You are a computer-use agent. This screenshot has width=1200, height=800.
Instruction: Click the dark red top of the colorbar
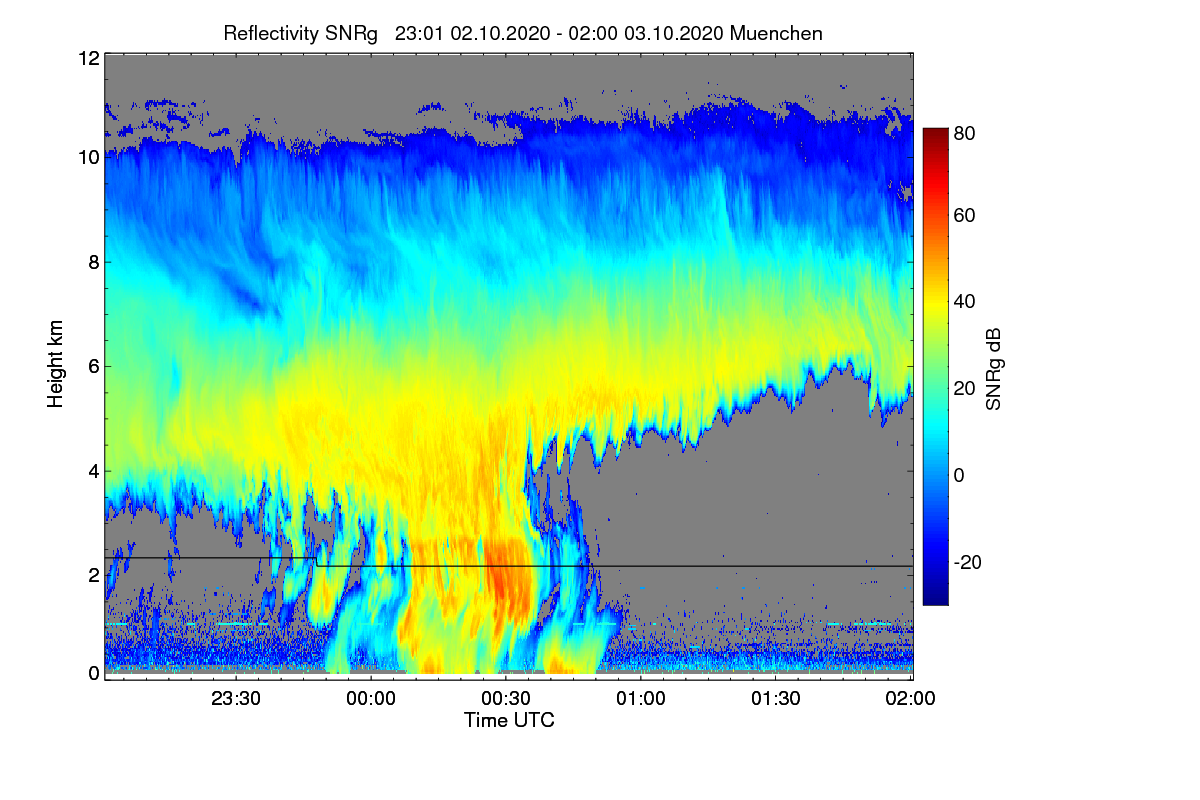click(x=934, y=135)
